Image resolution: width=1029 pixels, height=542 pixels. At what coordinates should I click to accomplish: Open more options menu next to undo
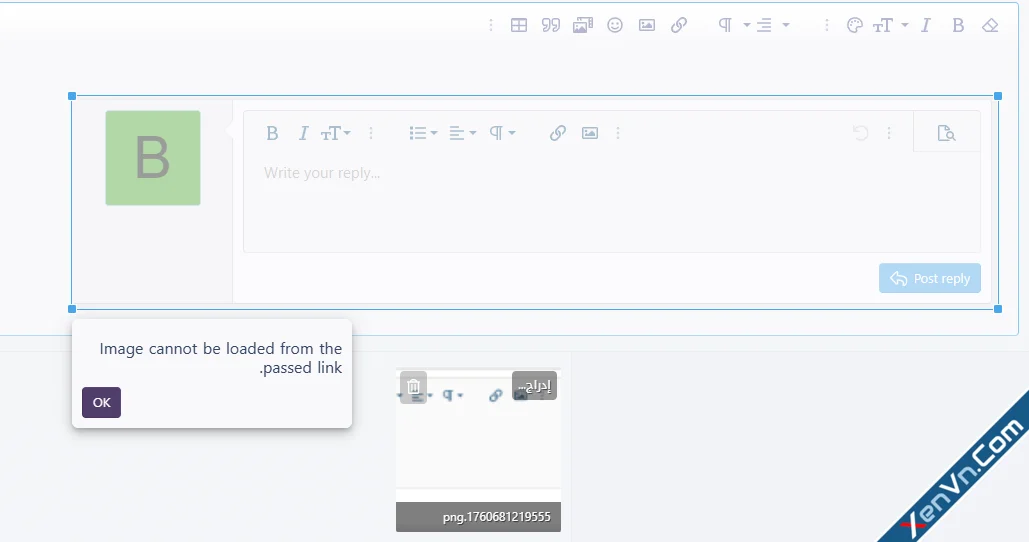(x=889, y=133)
